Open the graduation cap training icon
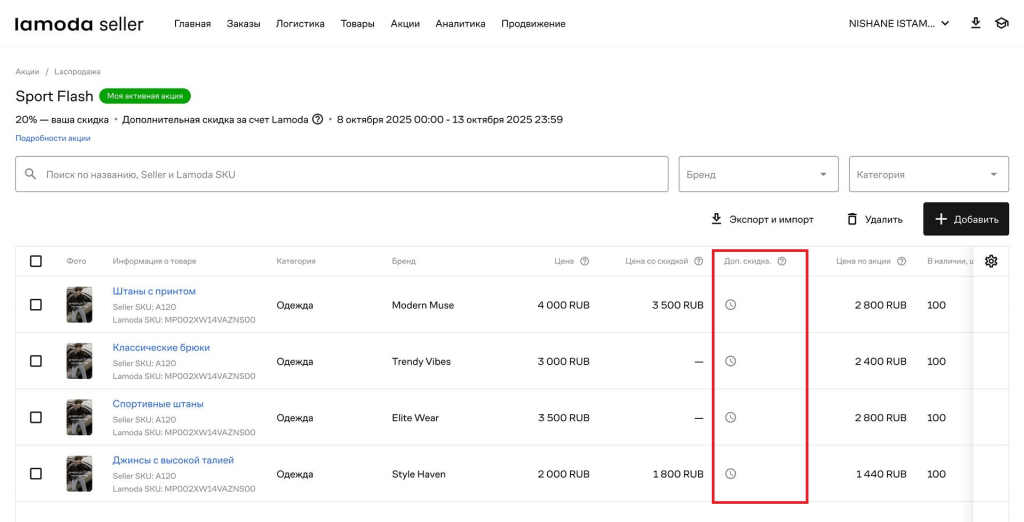 [1001, 23]
